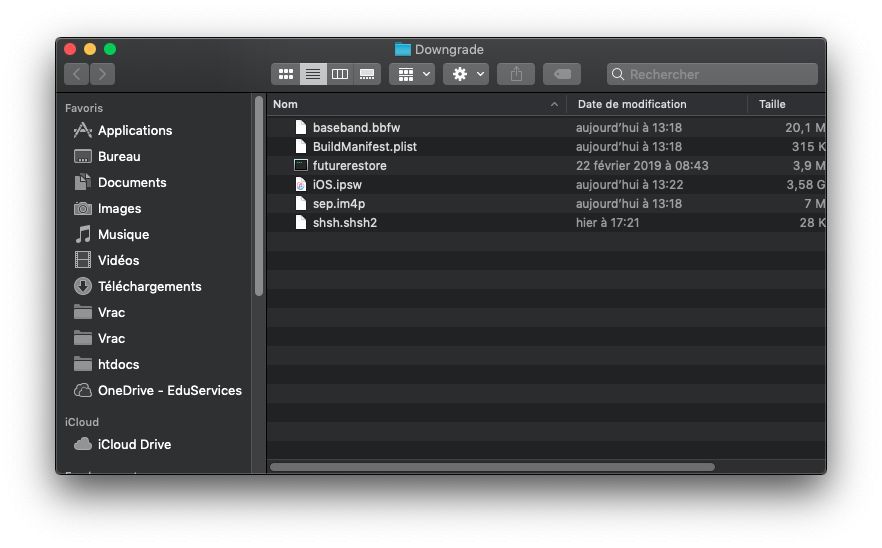Click the Vidéos film strip icon

pos(83,260)
